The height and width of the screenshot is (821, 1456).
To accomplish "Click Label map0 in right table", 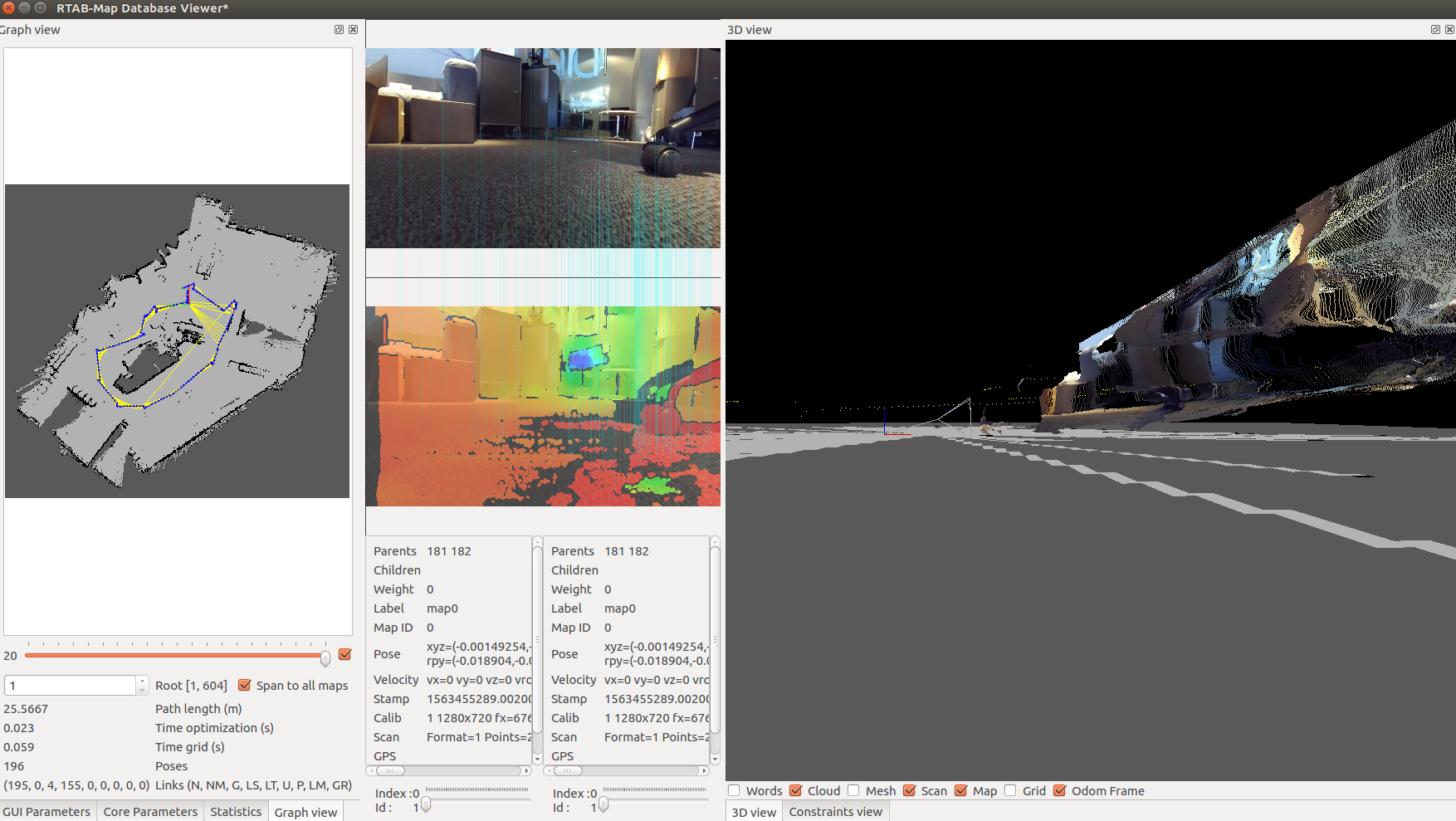I will pos(620,608).
